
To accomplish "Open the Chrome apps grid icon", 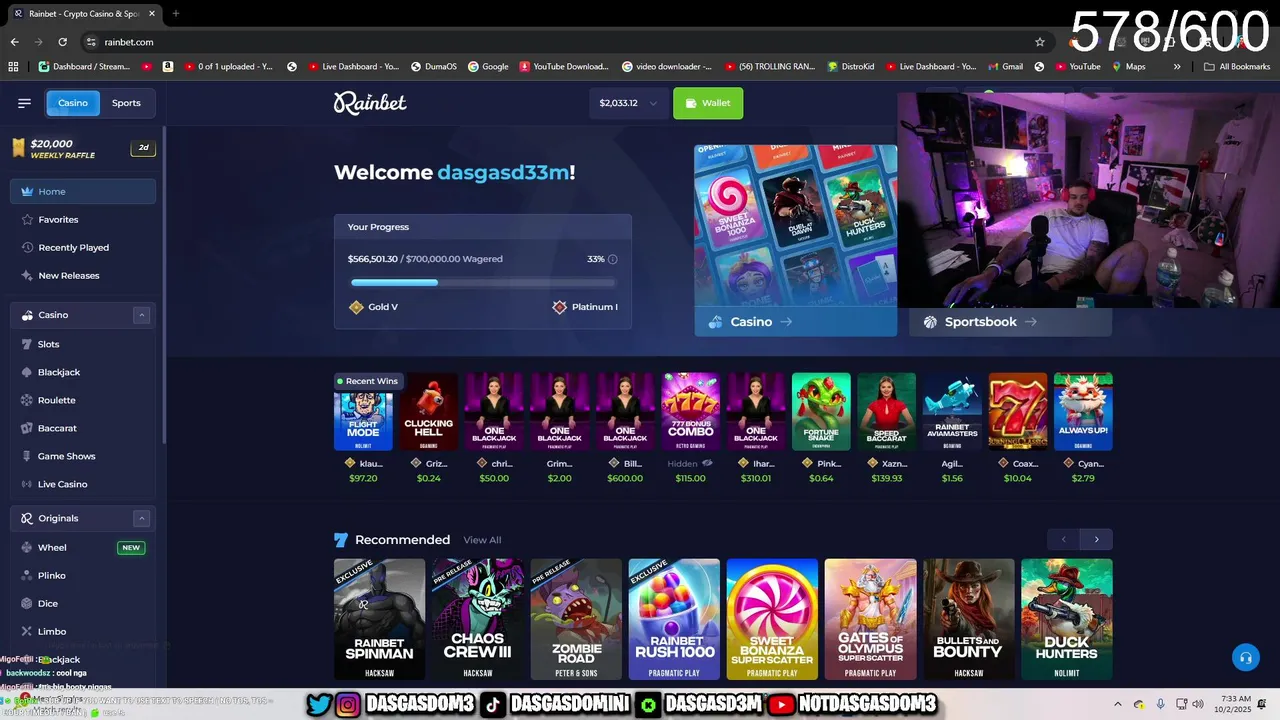I will pos(13,67).
